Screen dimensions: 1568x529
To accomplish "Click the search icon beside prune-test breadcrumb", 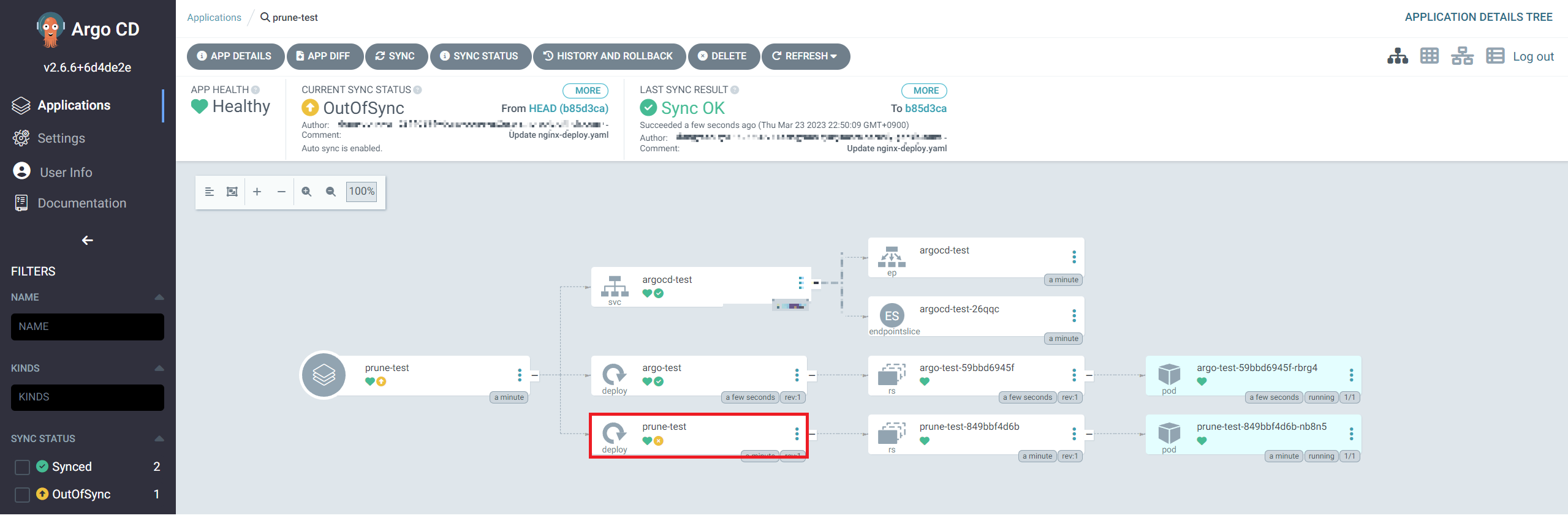I will (265, 17).
